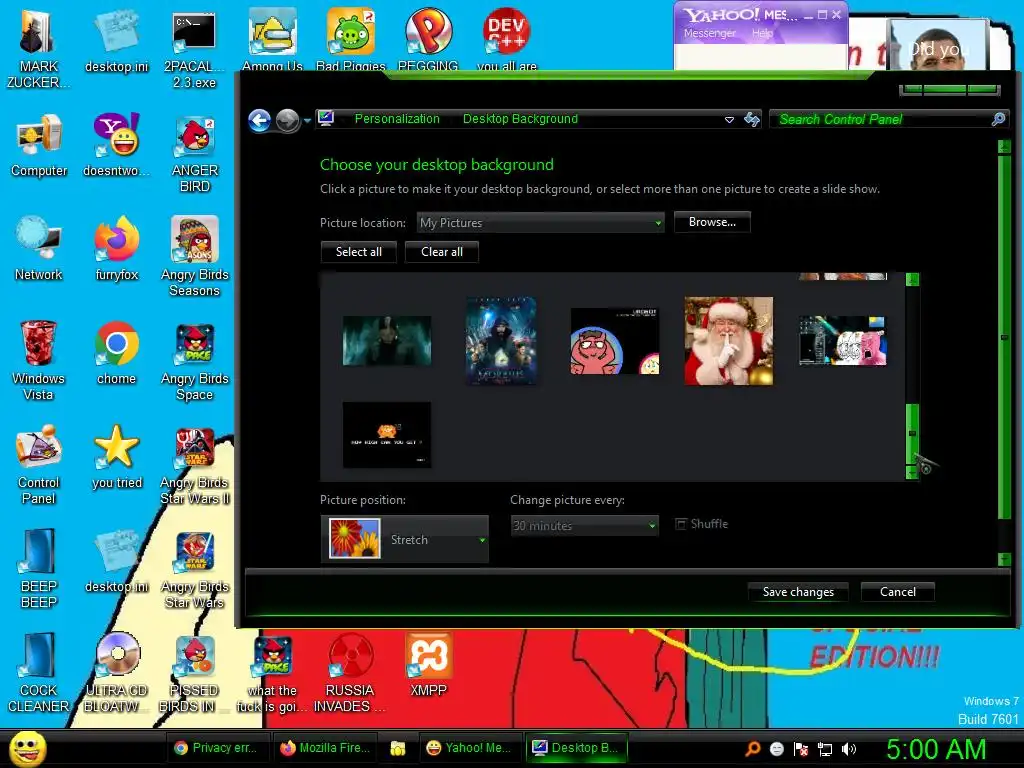This screenshot has height=768, width=1024.
Task: Select the Network desktop icon
Action: point(39,249)
